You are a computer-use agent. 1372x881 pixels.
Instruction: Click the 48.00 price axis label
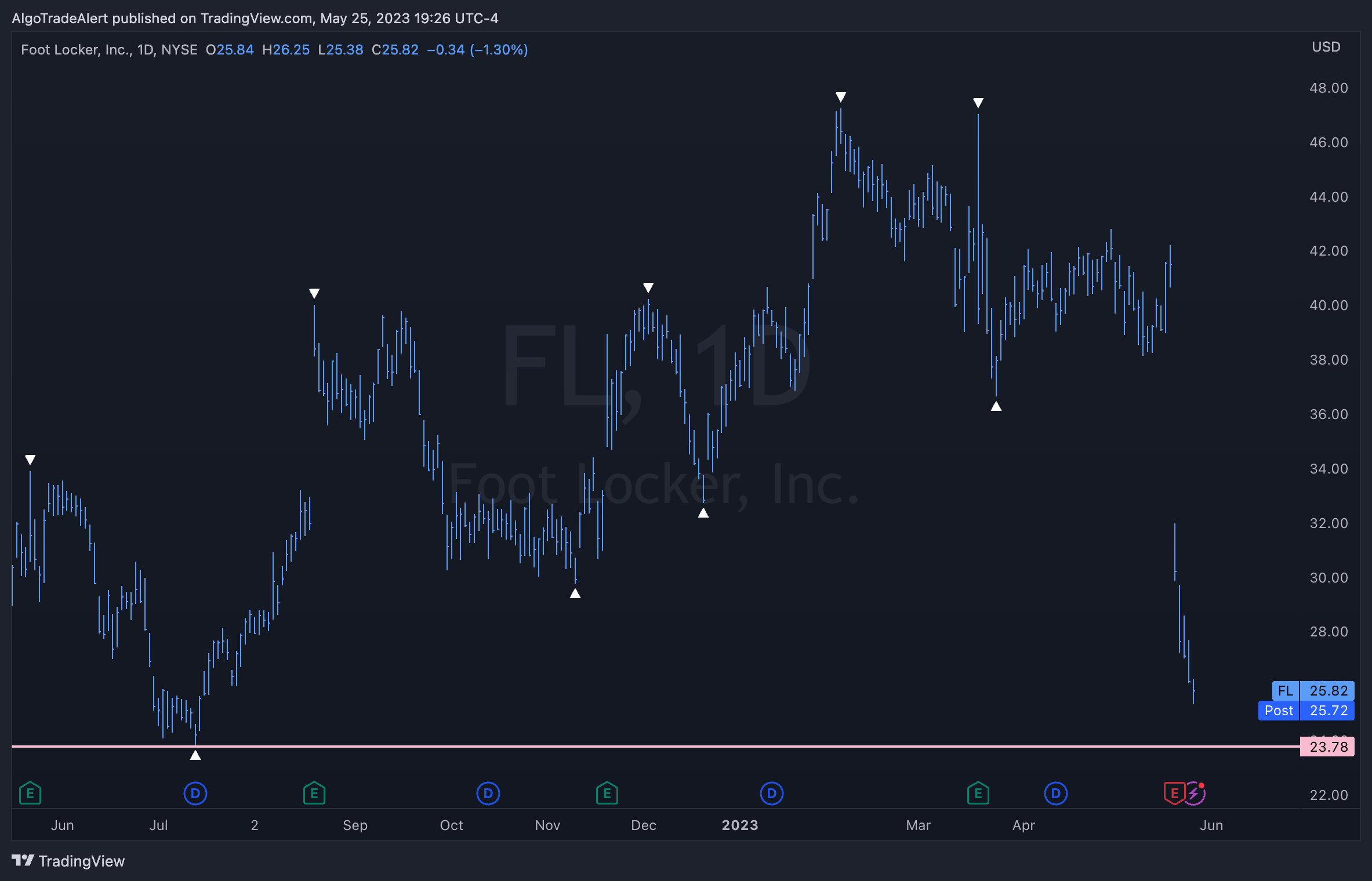coord(1329,88)
